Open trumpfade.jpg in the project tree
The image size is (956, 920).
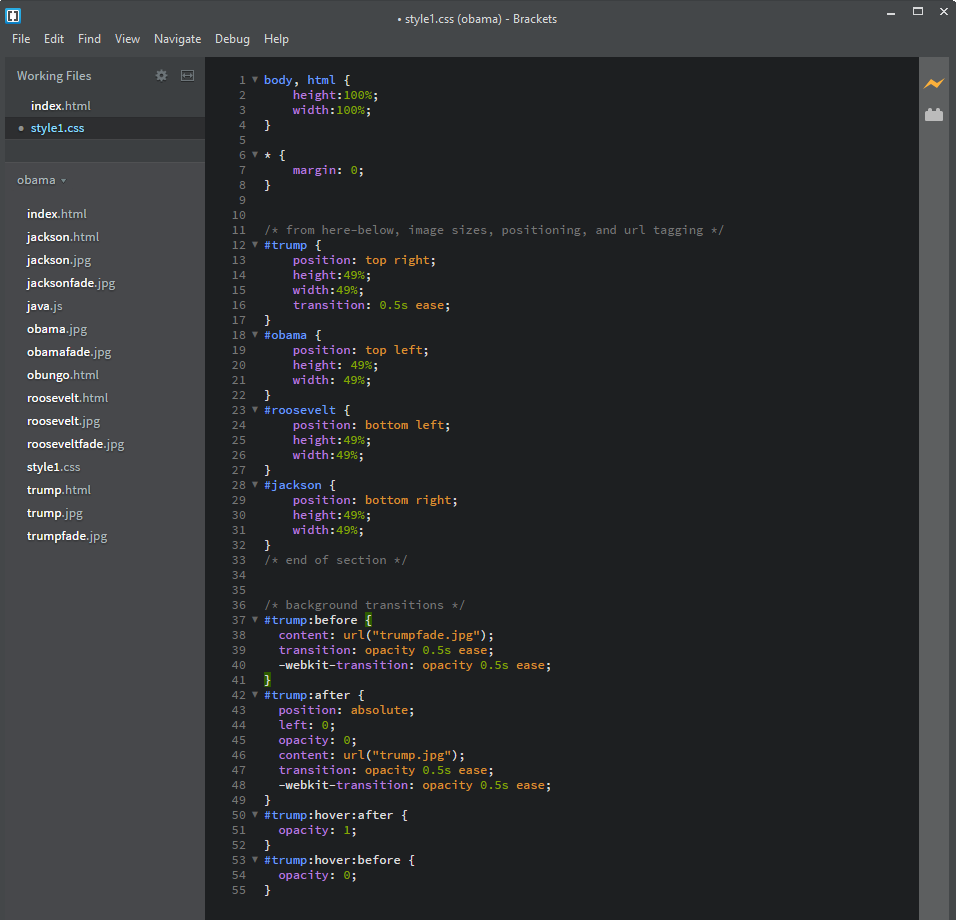point(67,536)
